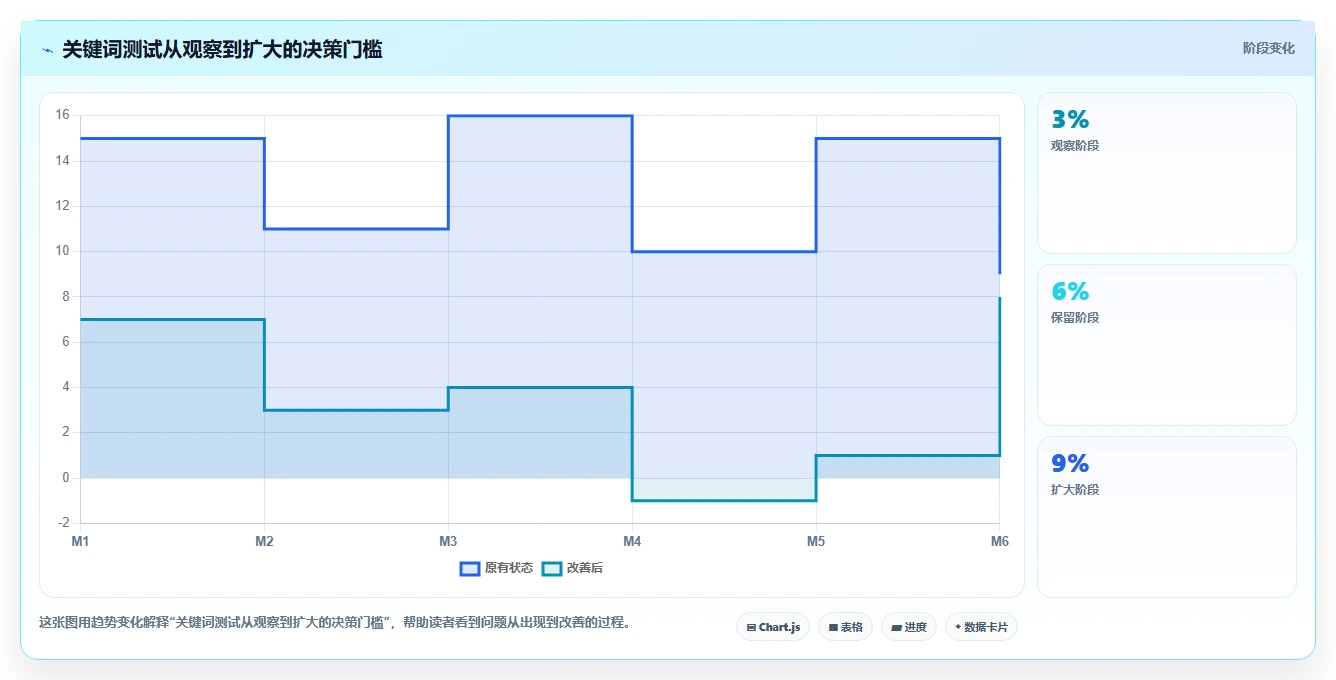The image size is (1336, 680).
Task: Select the 数据卡片 tag chip
Action: pyautogui.click(x=981, y=627)
